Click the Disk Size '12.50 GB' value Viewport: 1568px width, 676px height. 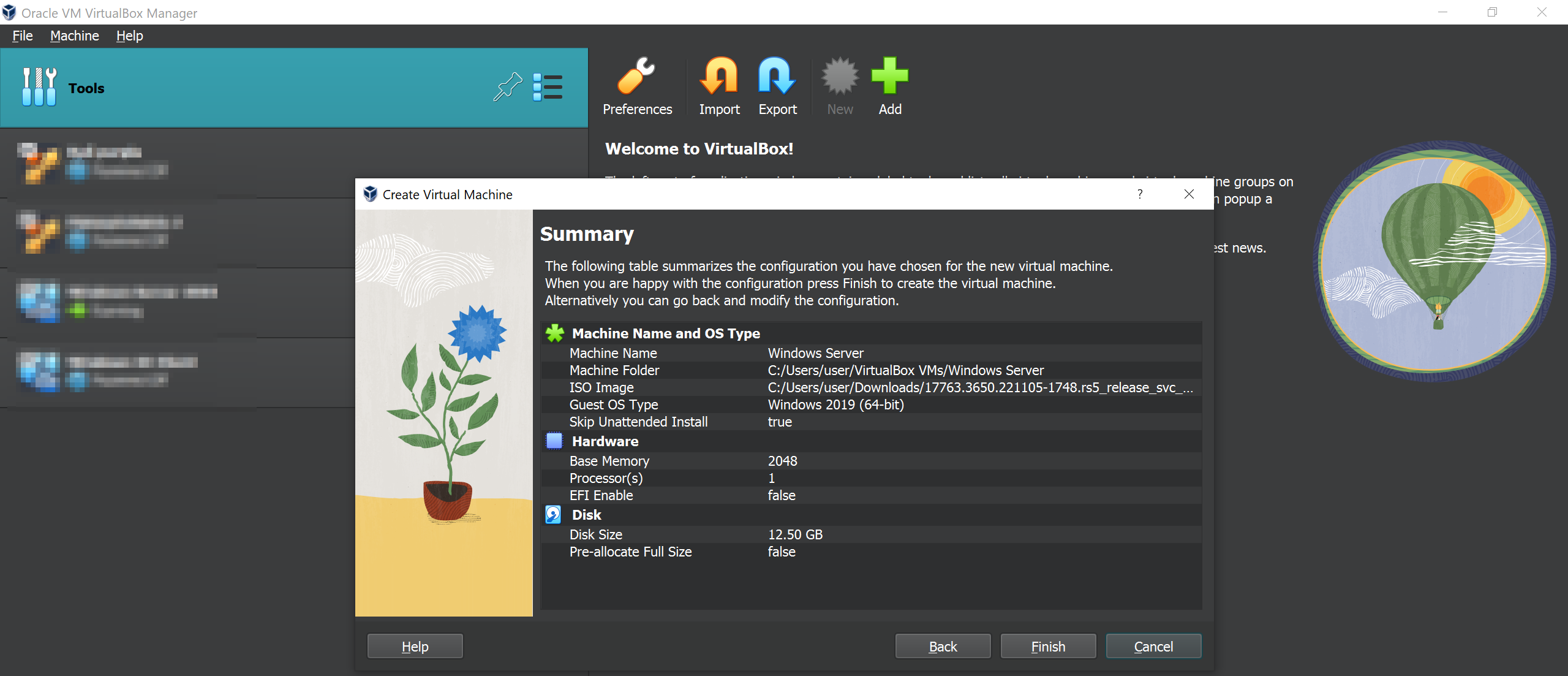click(796, 534)
